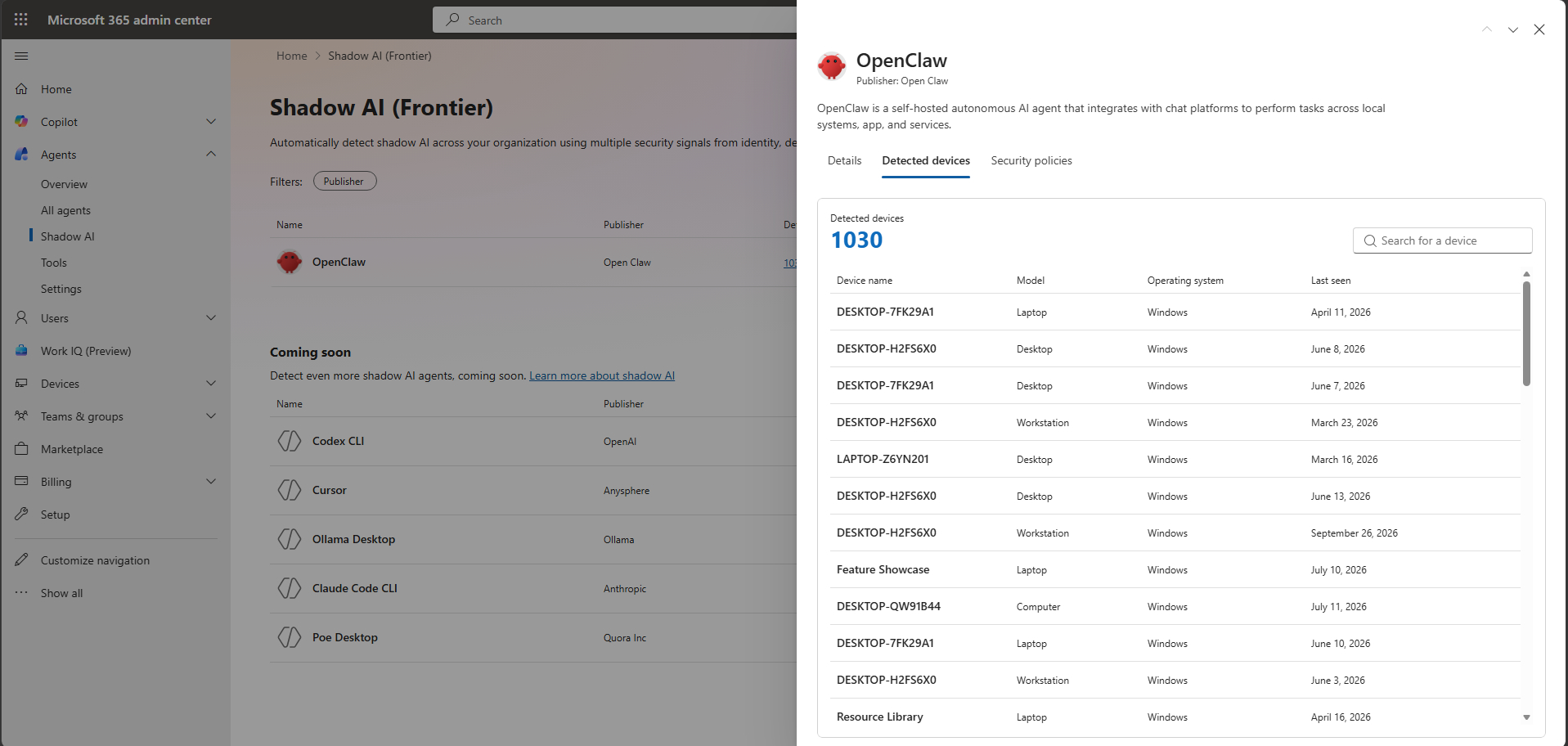This screenshot has height=746, width=1568.
Task: Select the LAPTOP-Z6YN201 device row
Action: point(1175,459)
